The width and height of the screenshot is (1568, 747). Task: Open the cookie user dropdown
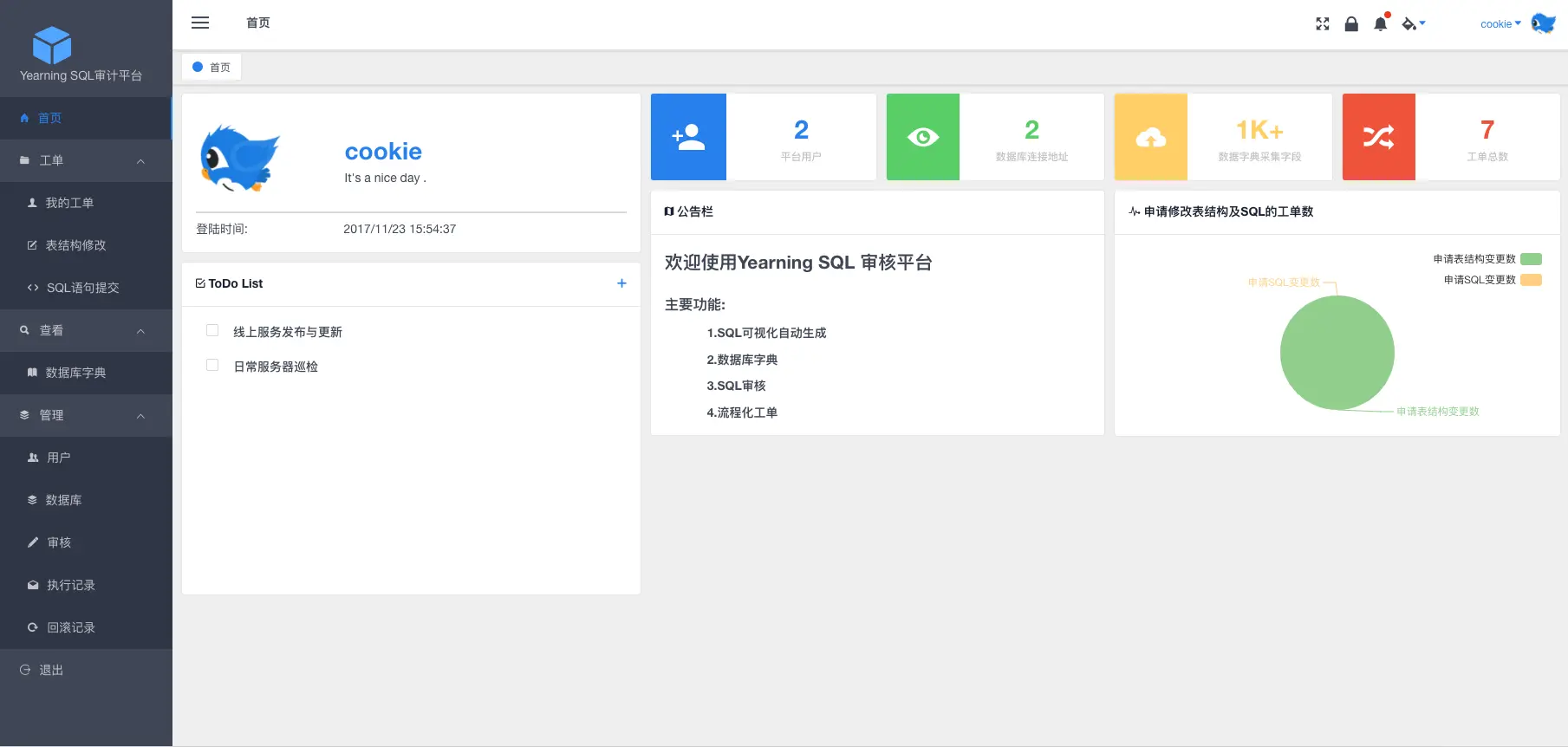[1500, 24]
